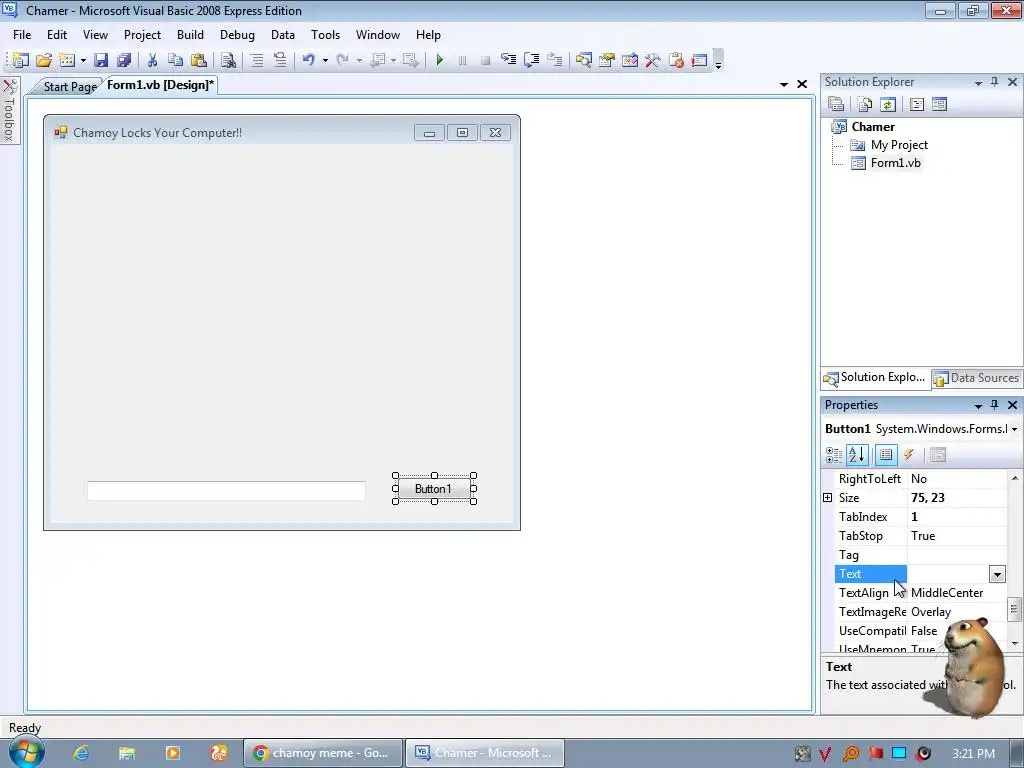Switch to the Start Page tab
This screenshot has height=768, width=1024.
pyautogui.click(x=69, y=86)
